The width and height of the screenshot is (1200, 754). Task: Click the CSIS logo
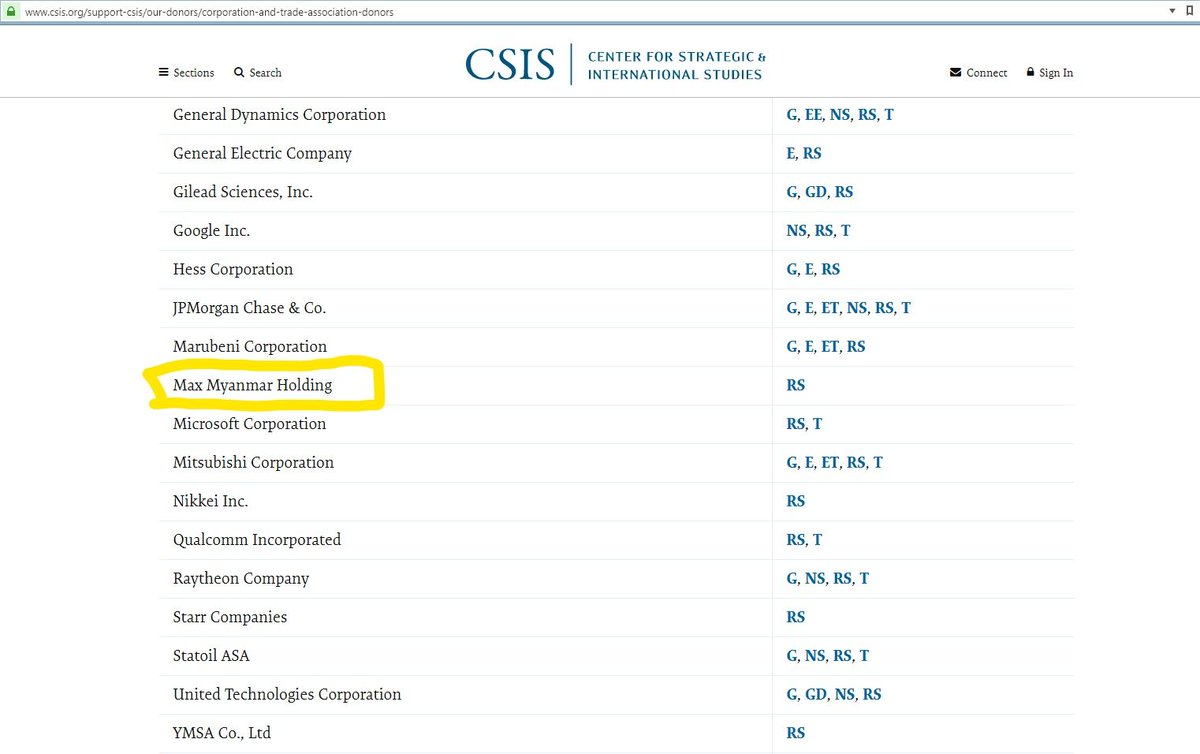[509, 65]
